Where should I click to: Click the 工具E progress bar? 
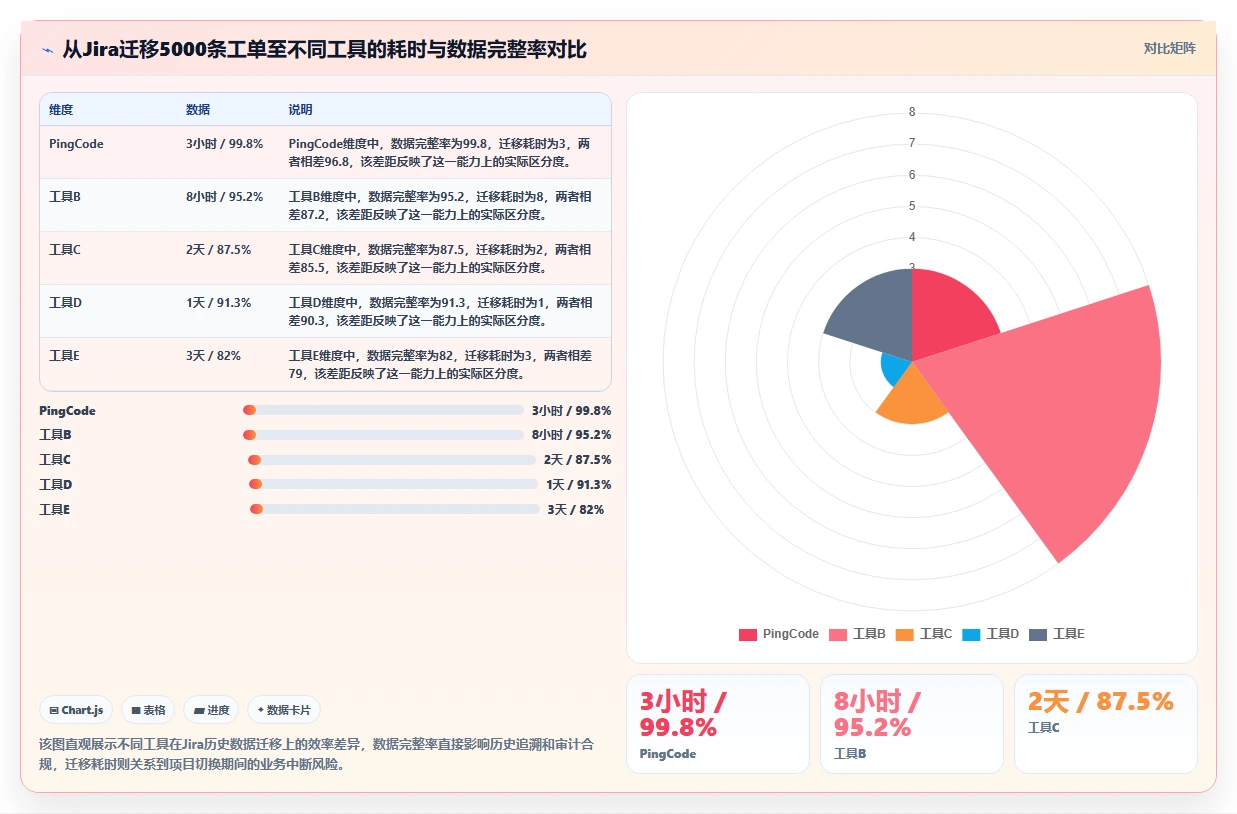pyautogui.click(x=394, y=509)
